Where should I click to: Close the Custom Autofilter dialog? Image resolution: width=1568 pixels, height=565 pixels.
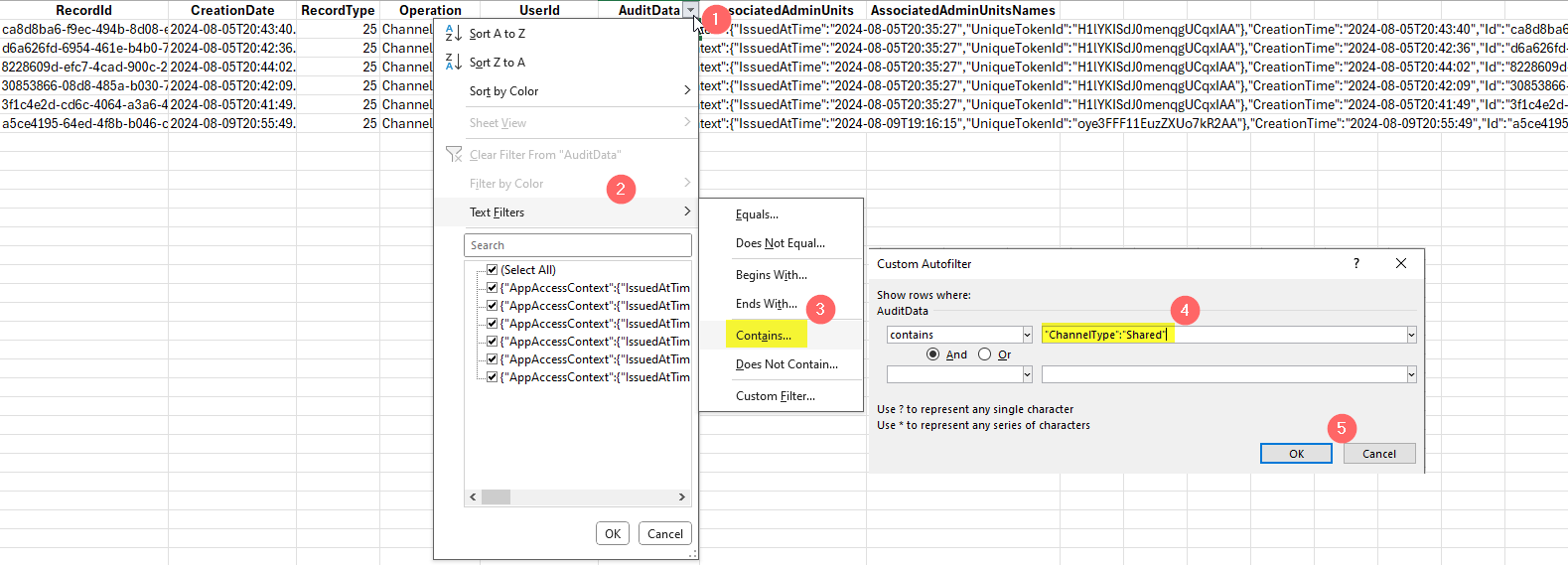1400,263
